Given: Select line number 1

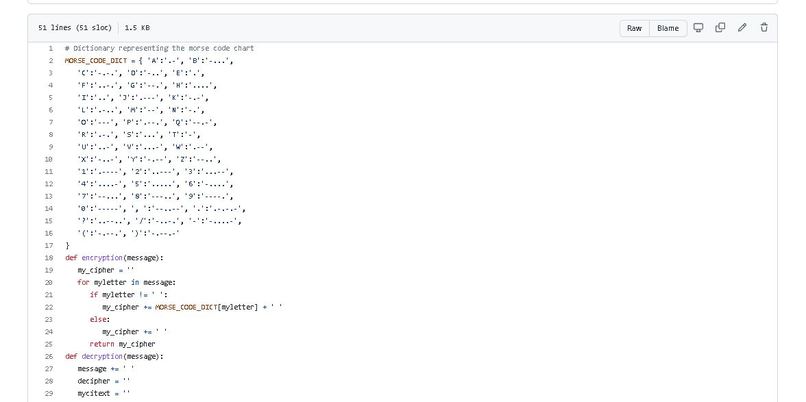Looking at the screenshot, I should point(50,48).
